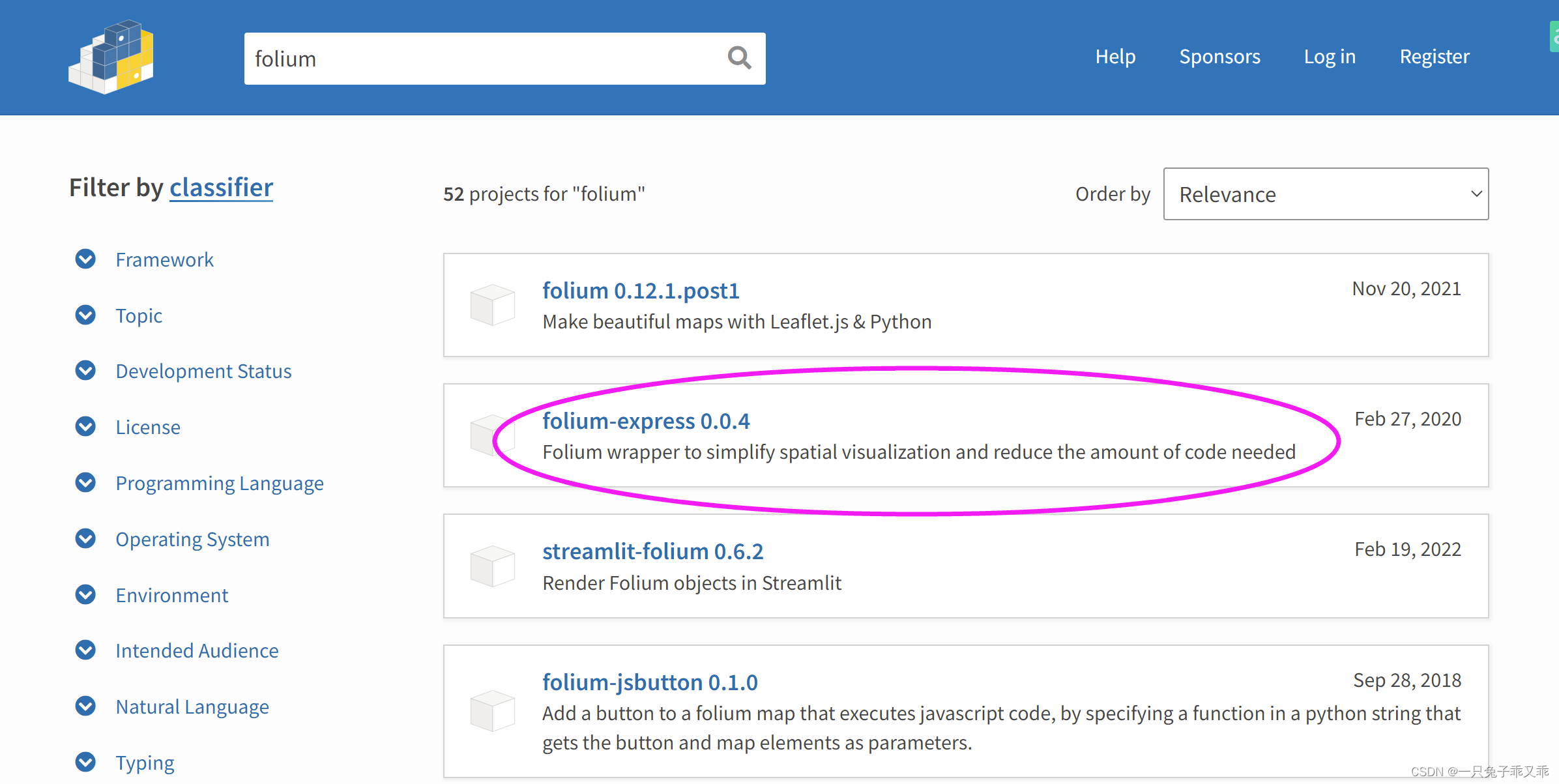
Task: Expand the Typing filter chevron
Action: pos(85,762)
